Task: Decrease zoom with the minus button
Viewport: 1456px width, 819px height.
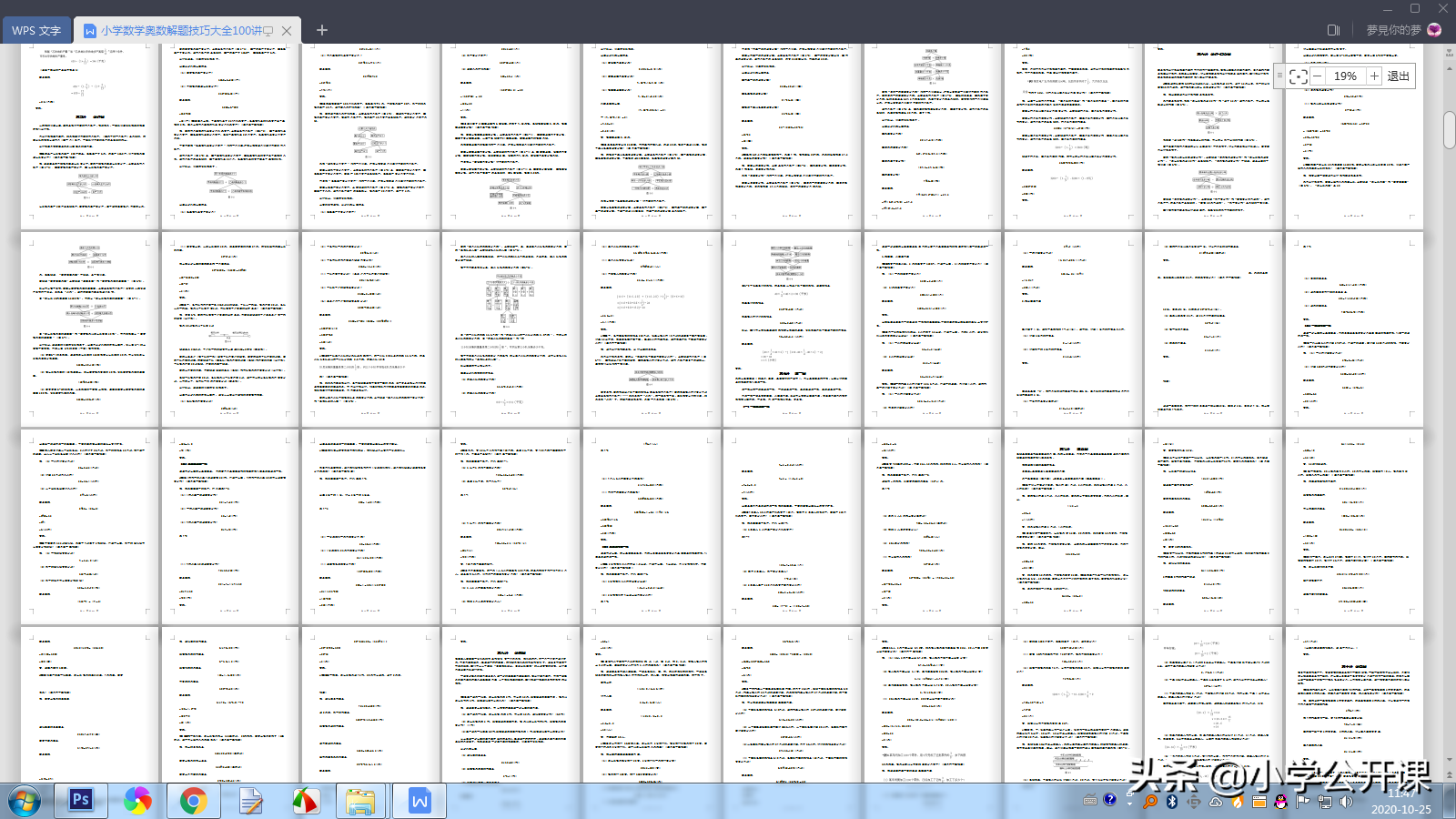Action: [x=1317, y=76]
